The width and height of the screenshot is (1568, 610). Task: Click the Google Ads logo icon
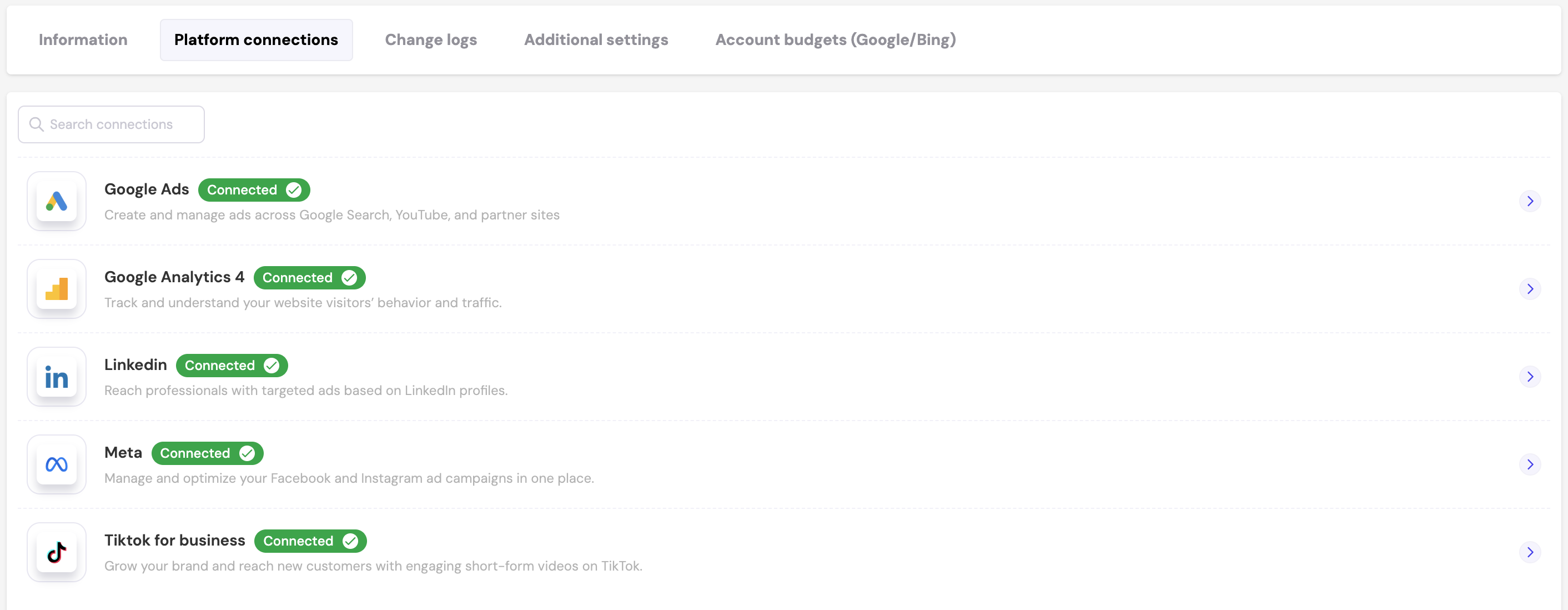[x=57, y=202]
